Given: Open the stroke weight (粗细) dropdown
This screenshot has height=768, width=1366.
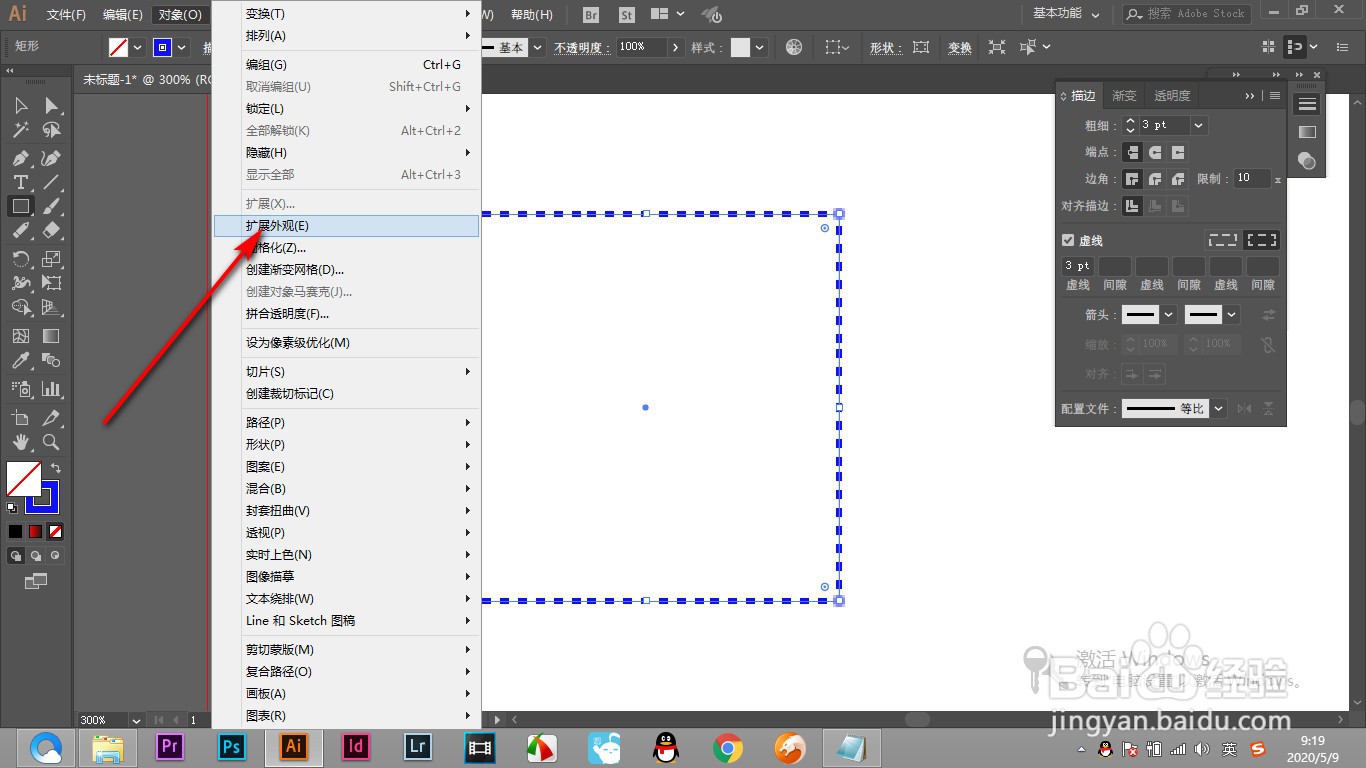Looking at the screenshot, I should [1199, 125].
